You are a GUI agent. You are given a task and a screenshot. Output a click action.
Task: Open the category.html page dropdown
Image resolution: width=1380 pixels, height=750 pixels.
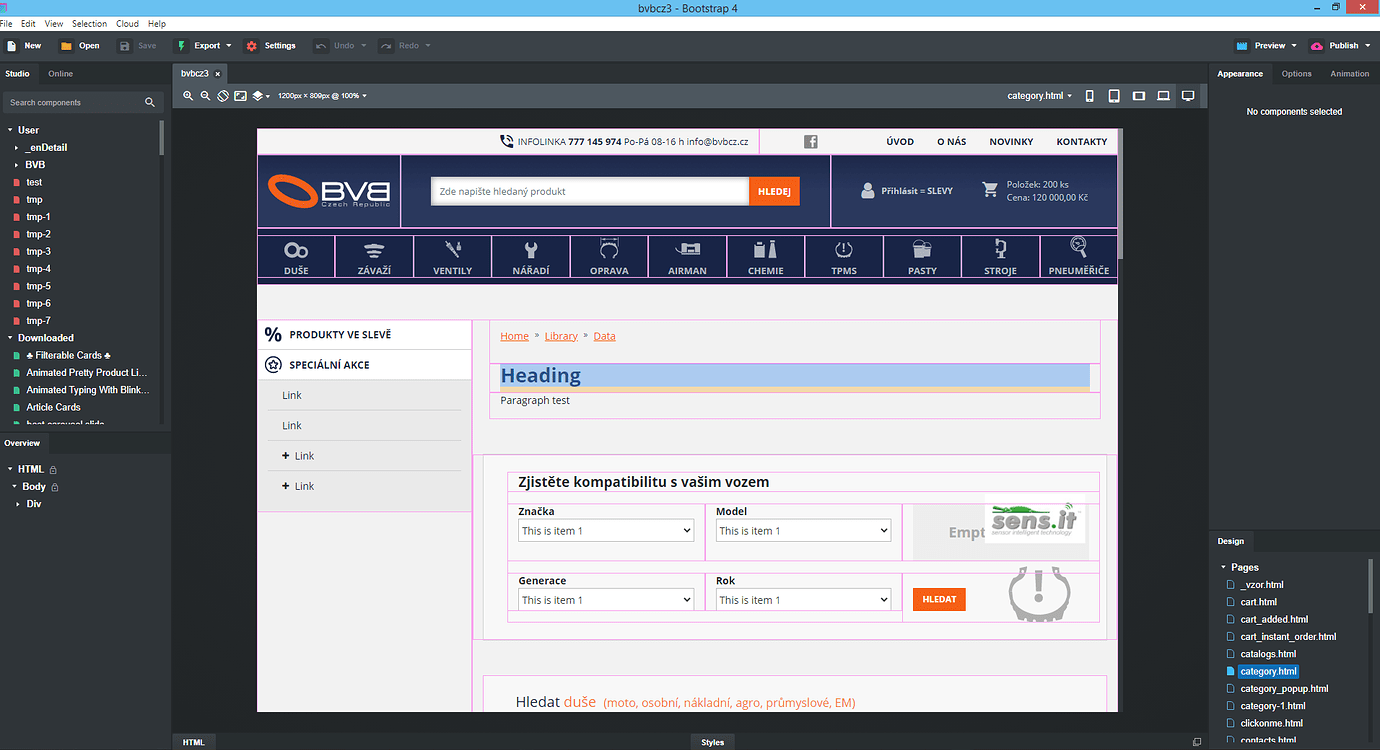(1039, 96)
